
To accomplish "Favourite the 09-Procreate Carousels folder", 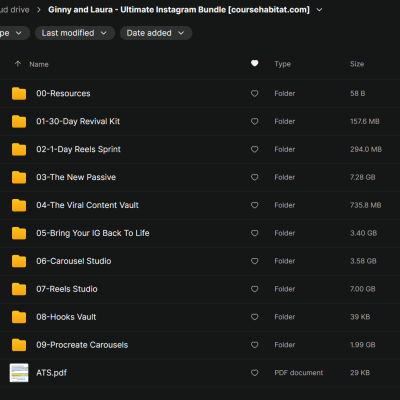I will click(x=254, y=345).
